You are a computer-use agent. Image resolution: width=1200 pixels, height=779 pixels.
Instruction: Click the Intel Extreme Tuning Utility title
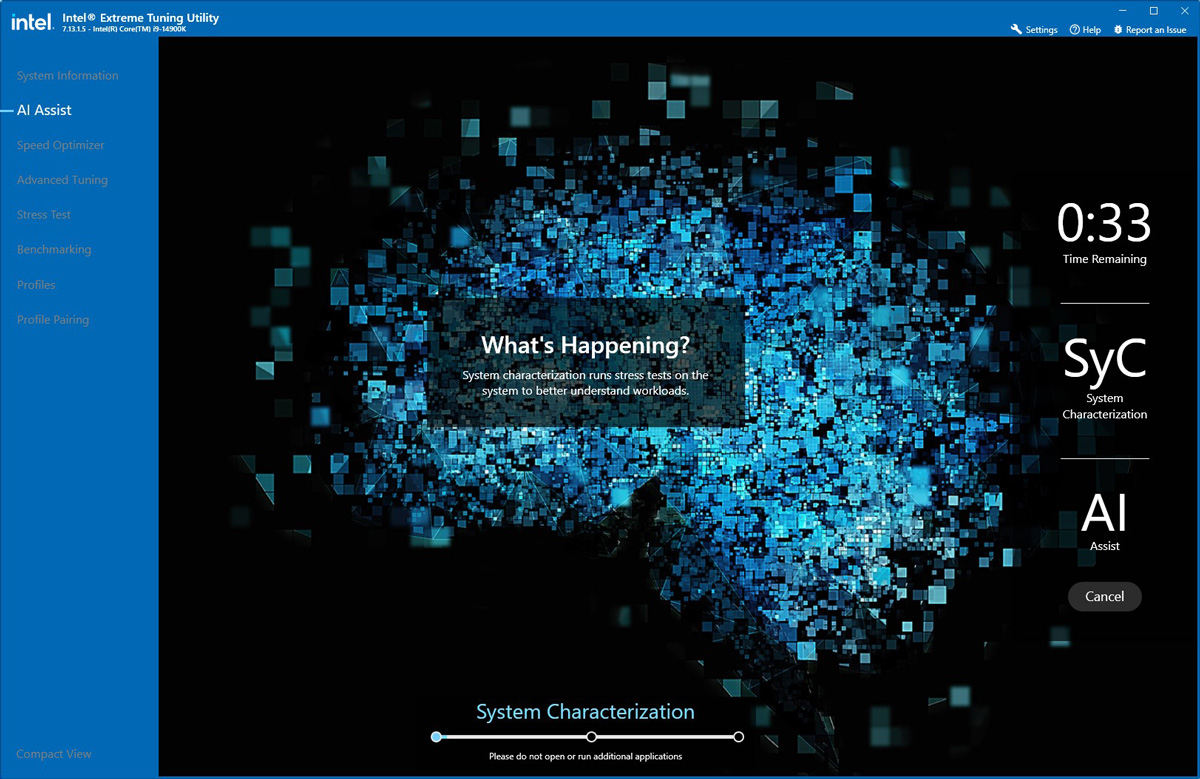click(x=140, y=18)
